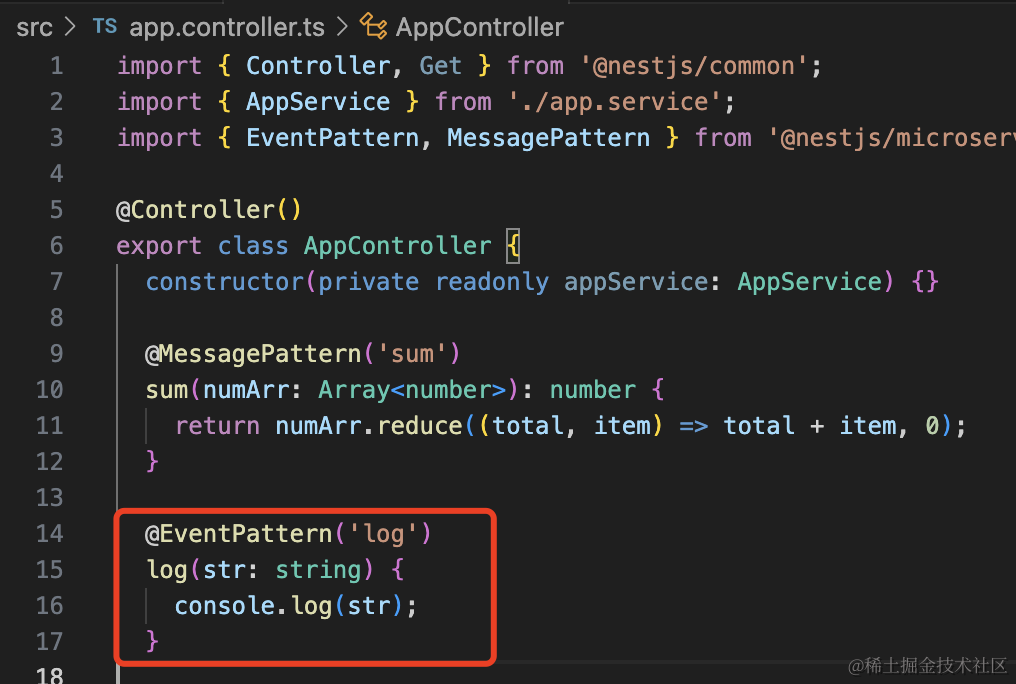Click the AppController class symbol icon
This screenshot has width=1016, height=684.
[373, 27]
